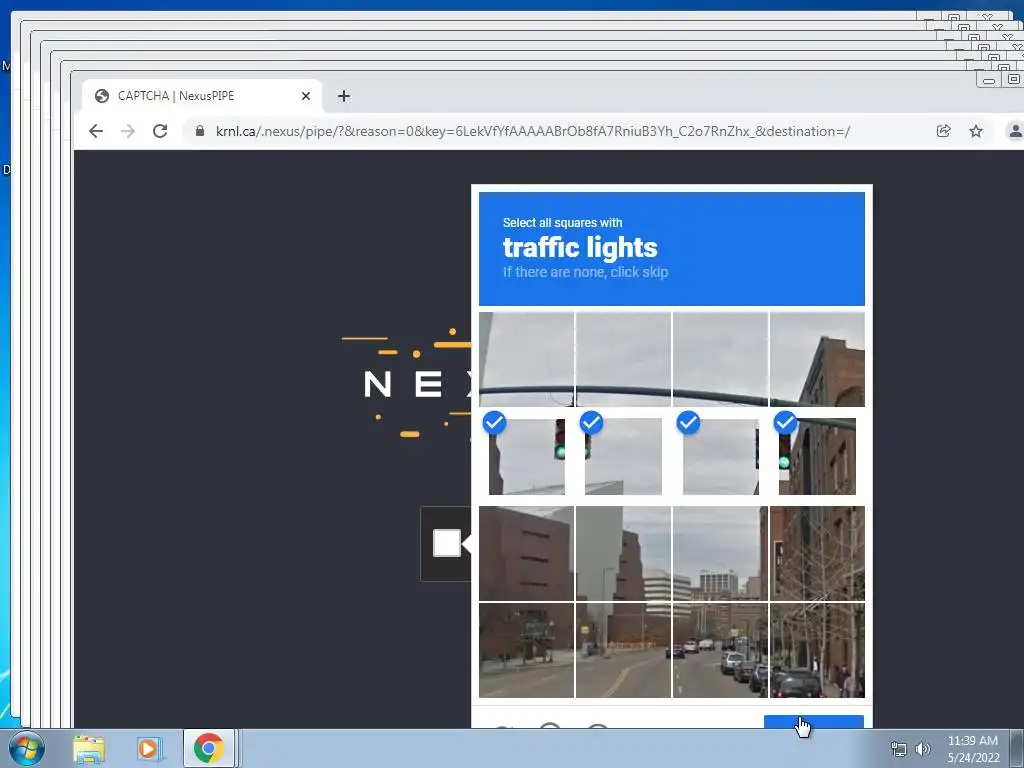Close the CAPTCHA | NexusPIPE tab
This screenshot has height=768, width=1024.
[x=306, y=96]
